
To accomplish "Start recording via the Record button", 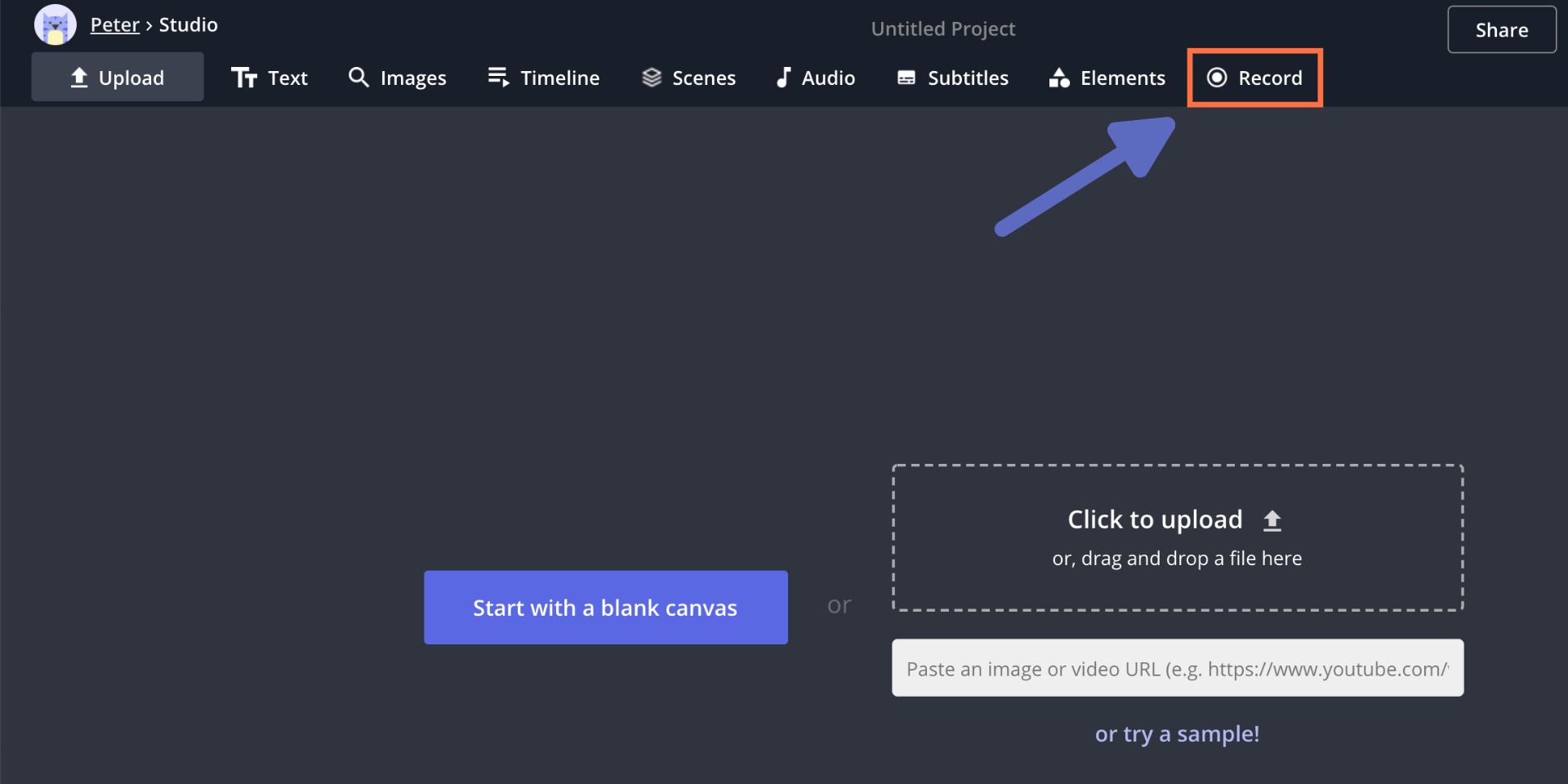I will coord(1254,78).
